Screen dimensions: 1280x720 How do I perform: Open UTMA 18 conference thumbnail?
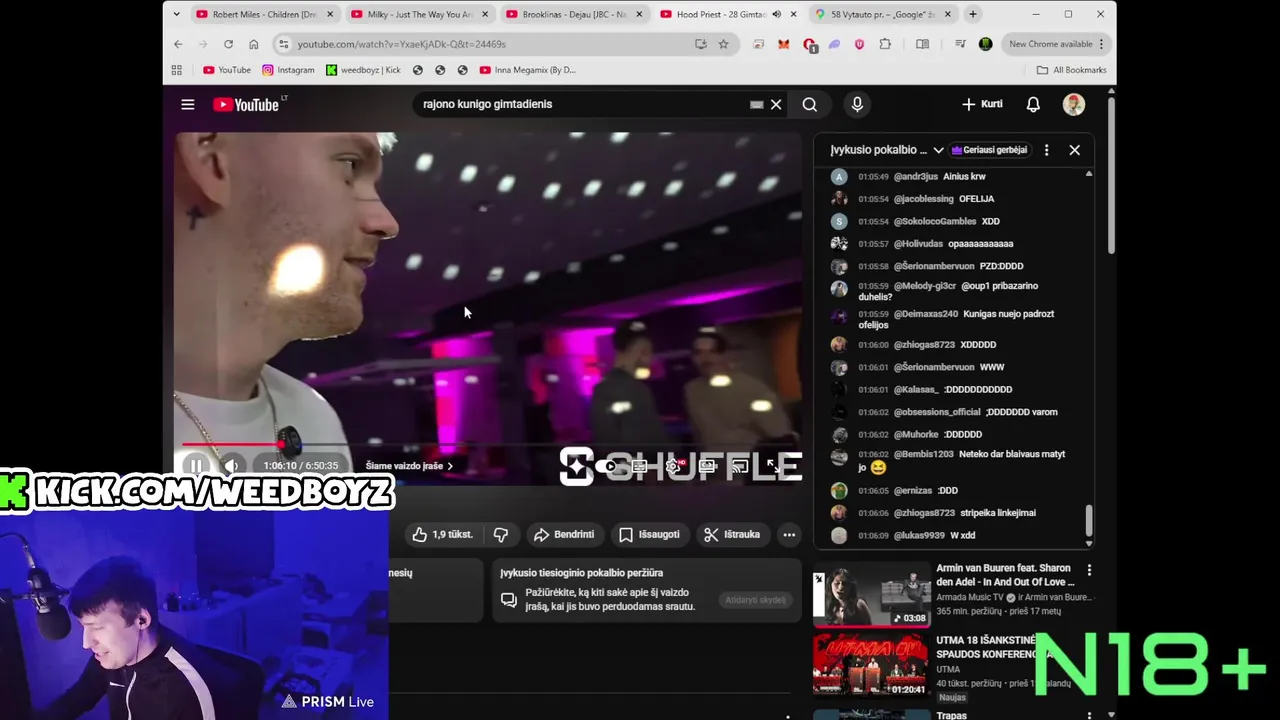pos(871,664)
